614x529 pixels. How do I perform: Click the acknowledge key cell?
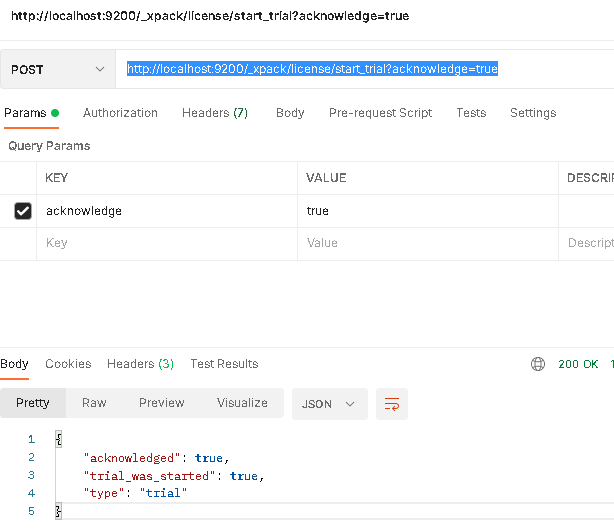(167, 211)
